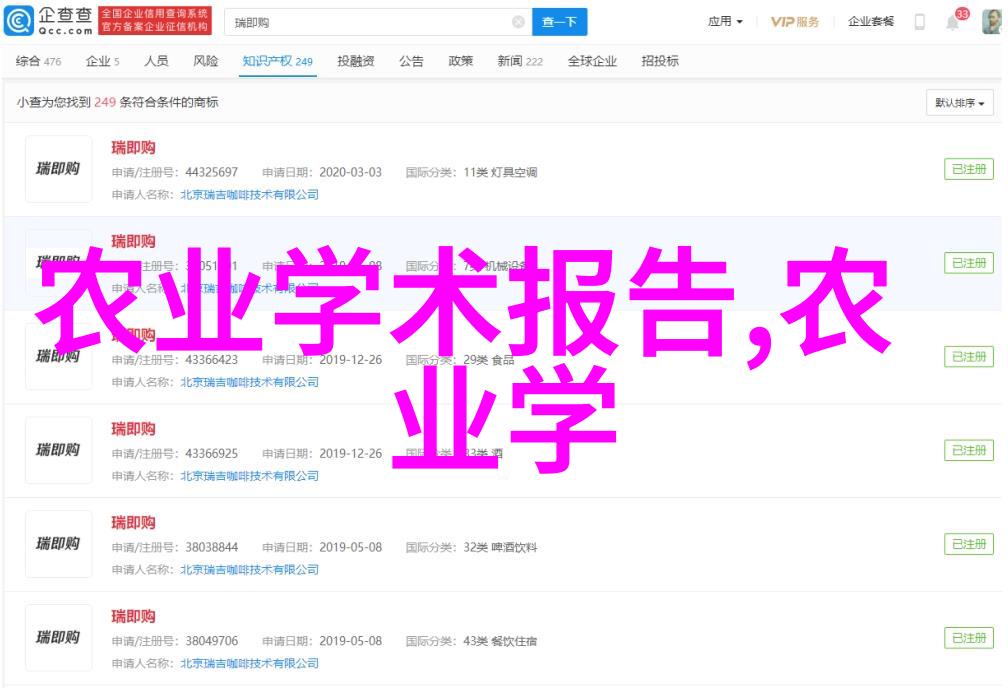The width and height of the screenshot is (1008, 692).
Task: Switch to the 新闻 222 tab
Action: pyautogui.click(x=519, y=61)
